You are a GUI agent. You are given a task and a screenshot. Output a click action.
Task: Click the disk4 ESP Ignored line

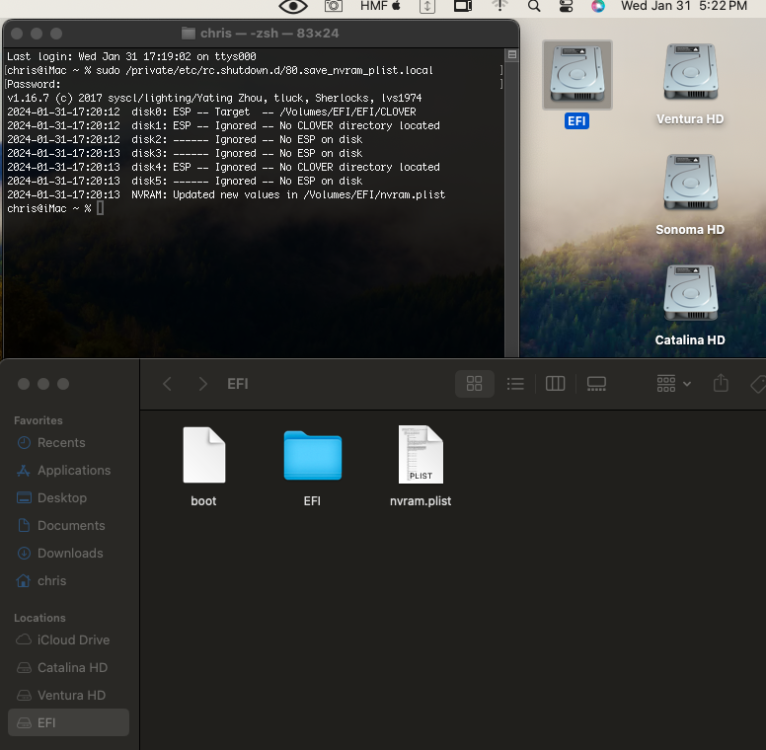[223, 167]
